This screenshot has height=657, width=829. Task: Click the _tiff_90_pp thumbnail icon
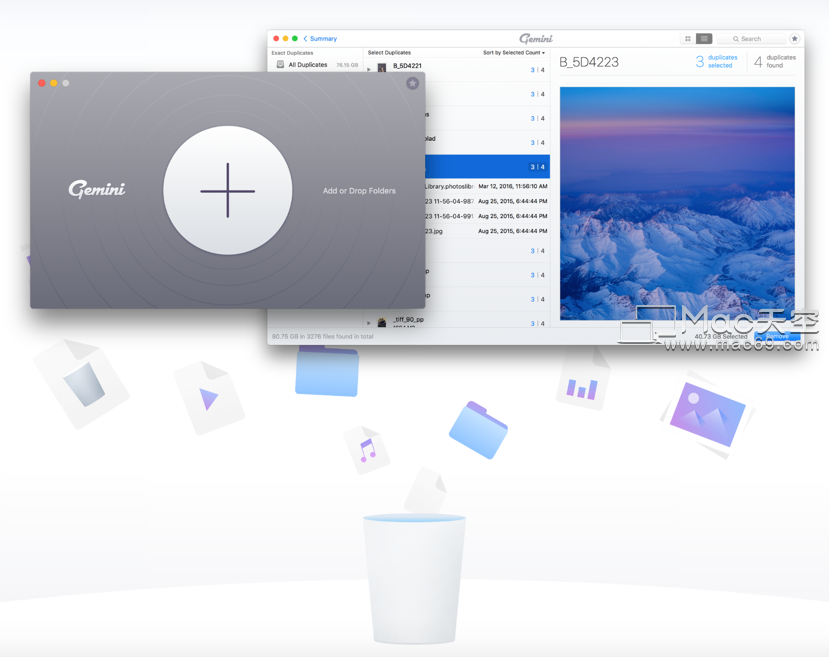[x=382, y=322]
